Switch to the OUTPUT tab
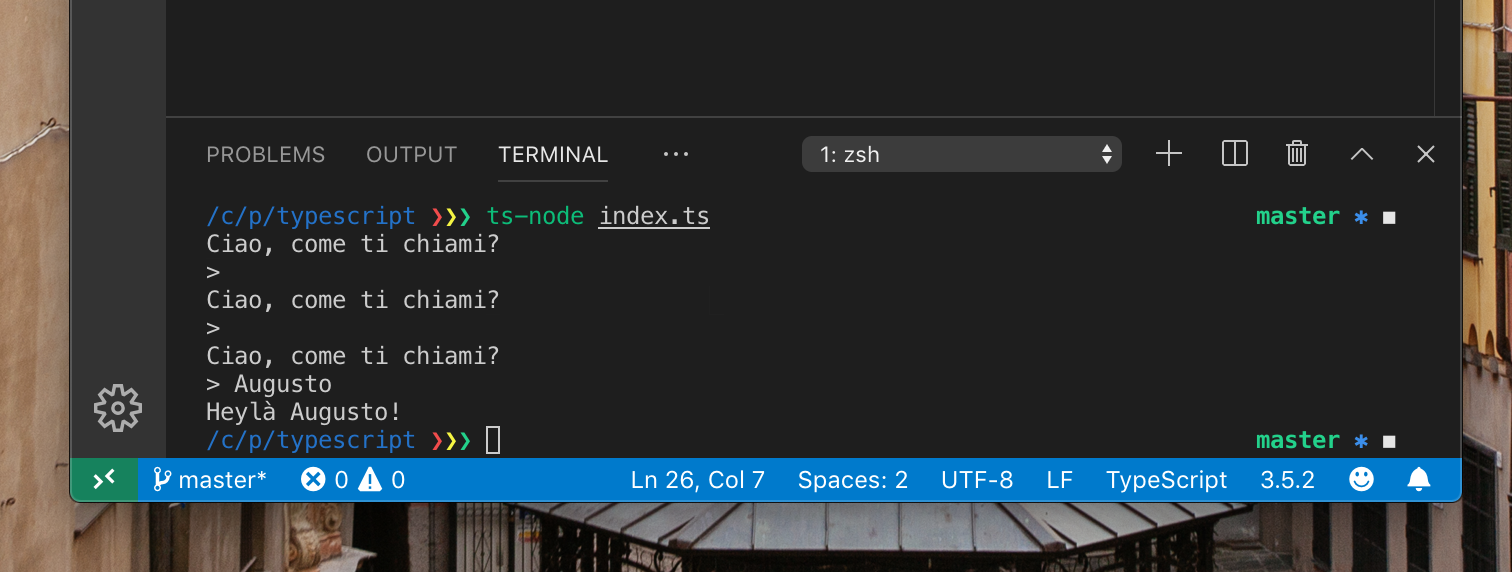 411,155
